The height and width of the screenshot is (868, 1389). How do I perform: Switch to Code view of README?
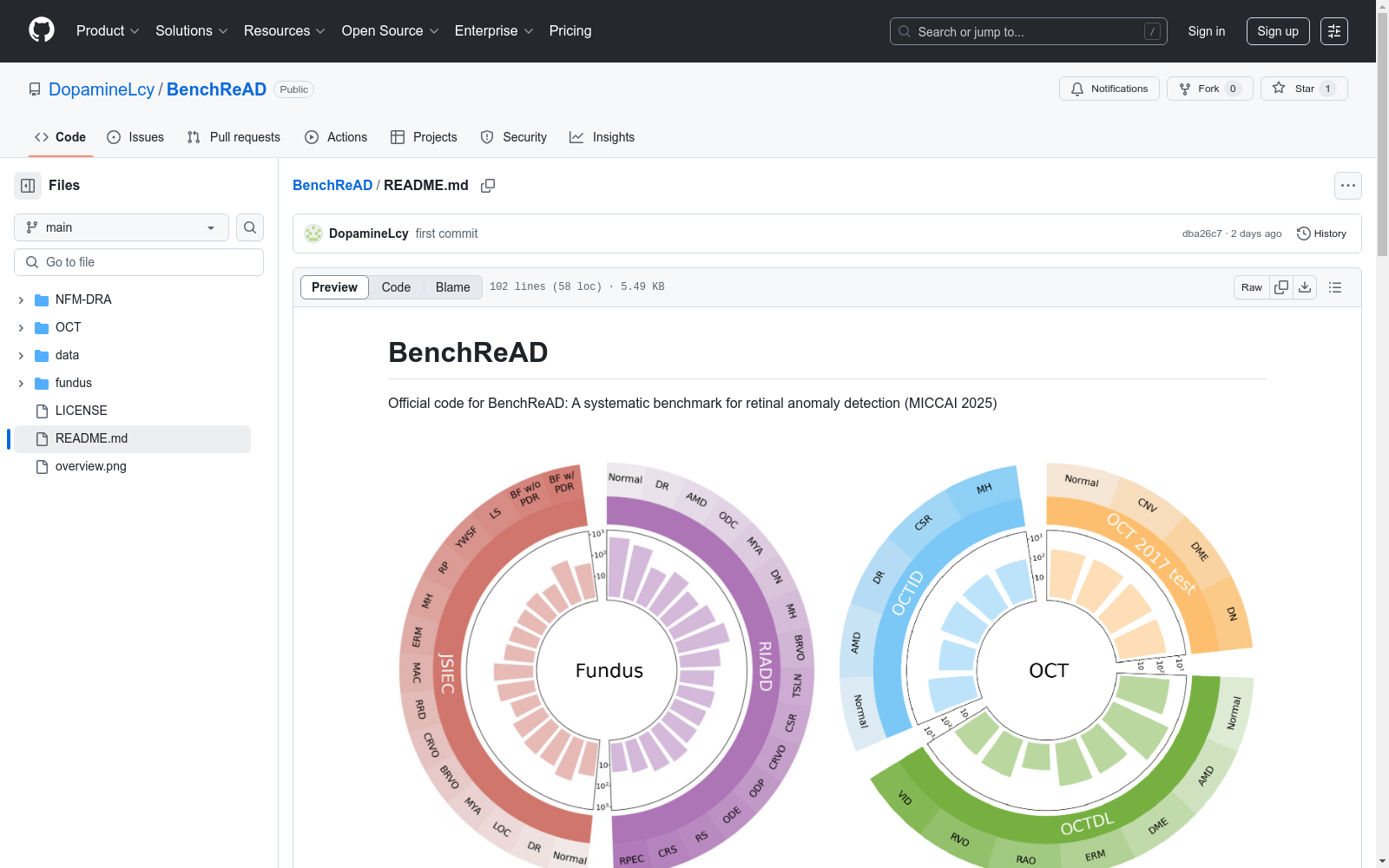[396, 287]
